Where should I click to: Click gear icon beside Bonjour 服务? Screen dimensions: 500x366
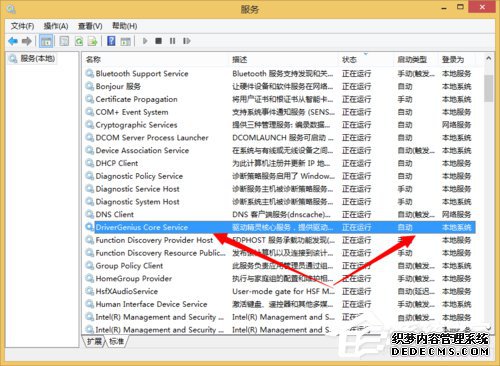click(89, 86)
